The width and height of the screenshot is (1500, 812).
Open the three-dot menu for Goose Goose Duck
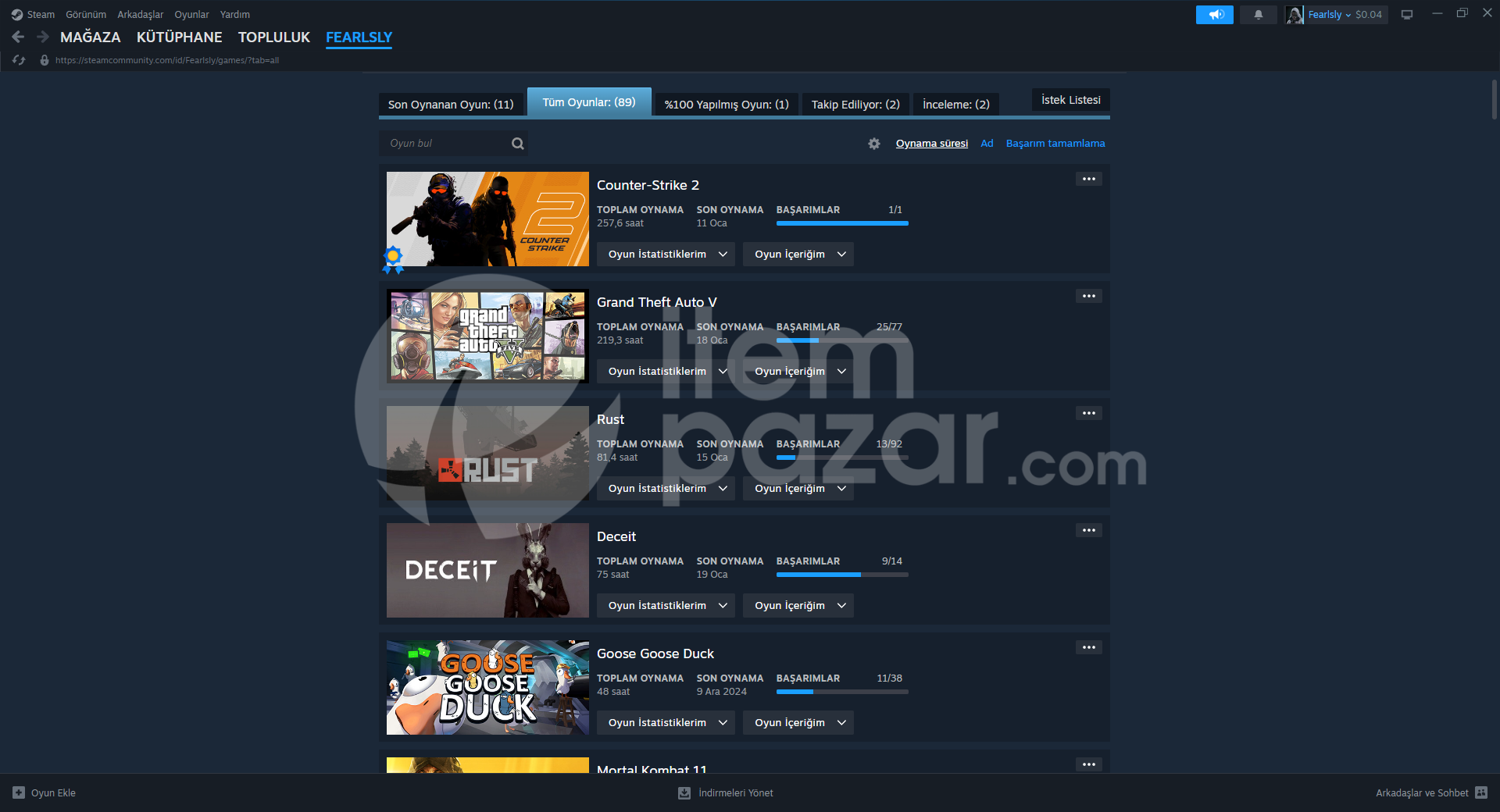coord(1089,647)
